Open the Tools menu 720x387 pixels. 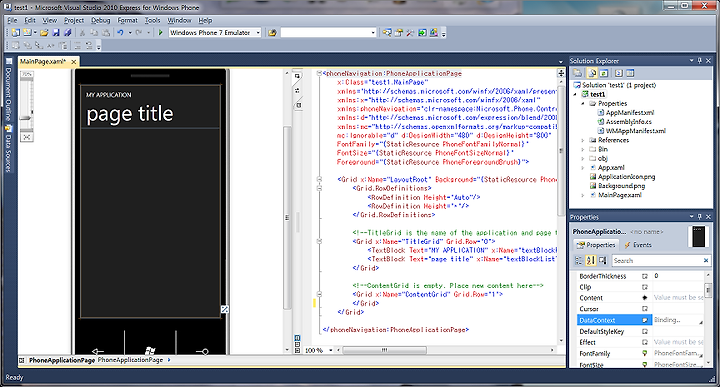pyautogui.click(x=152, y=20)
